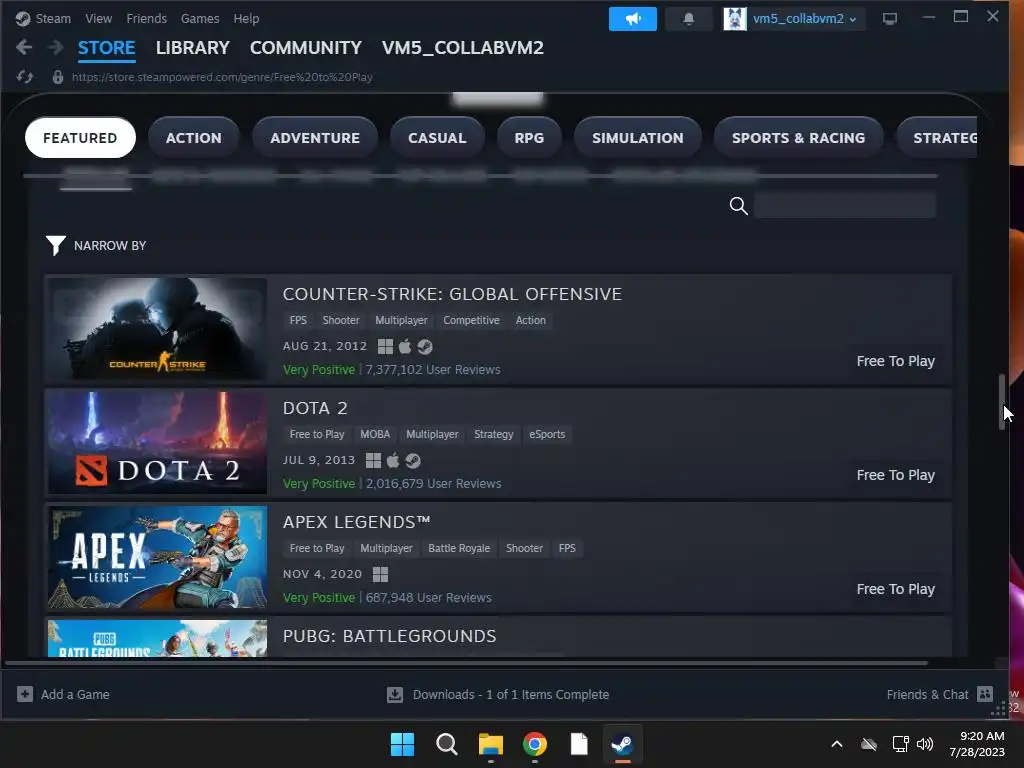
Task: Go forward with the forward arrow
Action: point(56,47)
